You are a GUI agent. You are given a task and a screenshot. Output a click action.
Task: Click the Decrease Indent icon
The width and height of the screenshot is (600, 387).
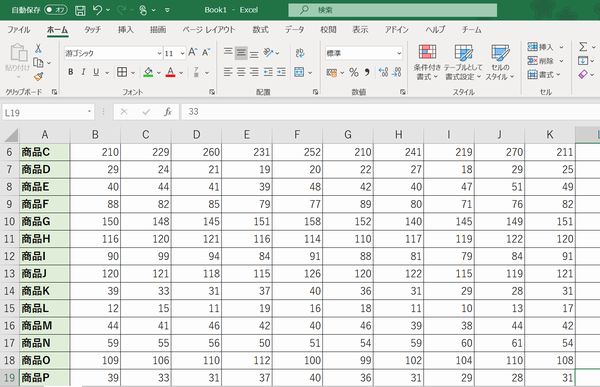(x=268, y=72)
